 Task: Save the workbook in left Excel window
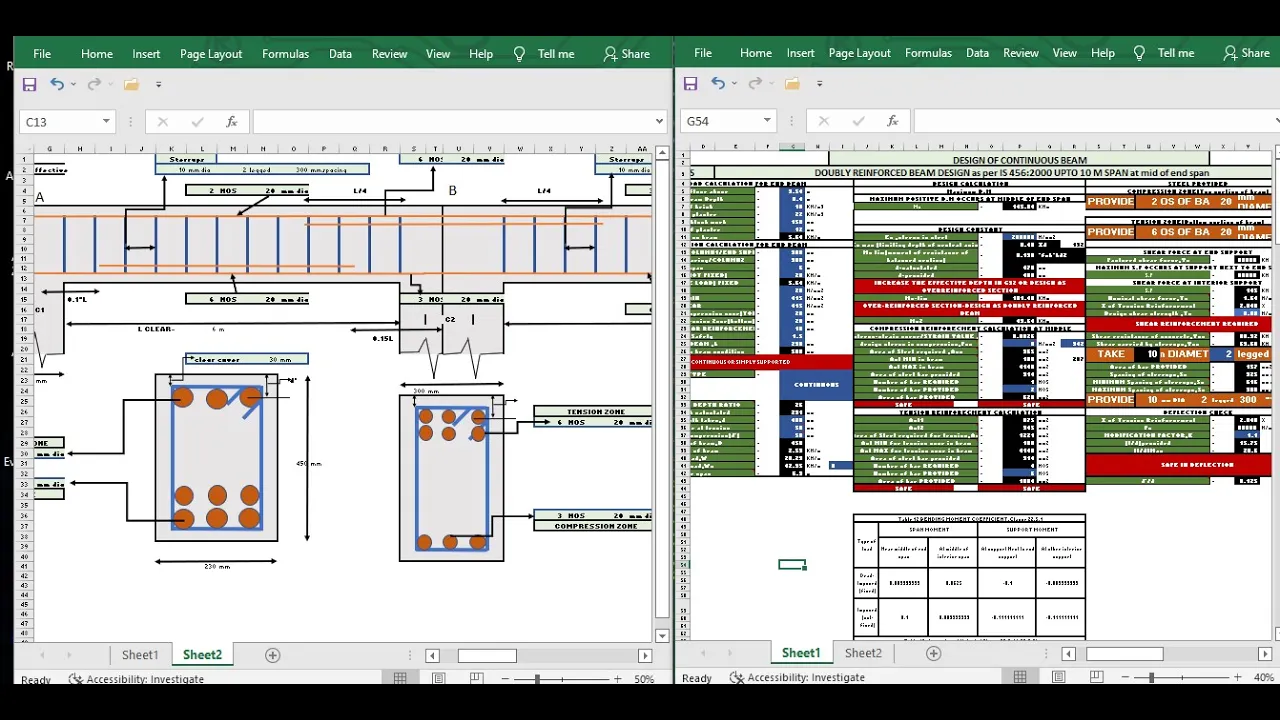pos(29,85)
